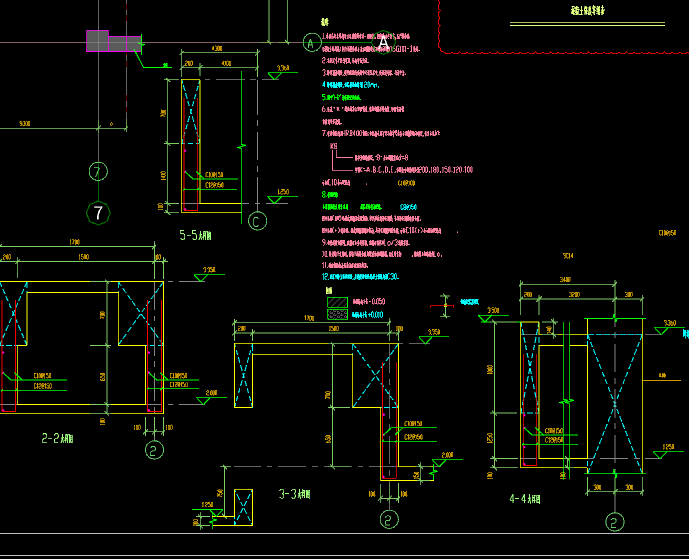Click the KB label in the notes
Viewport: 689px width, 559px height.
(x=334, y=147)
